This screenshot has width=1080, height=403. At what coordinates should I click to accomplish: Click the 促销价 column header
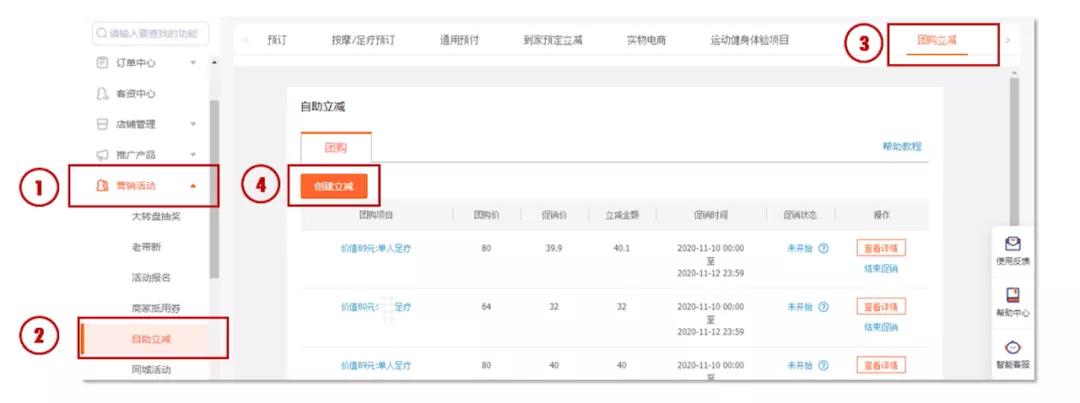pos(554,215)
